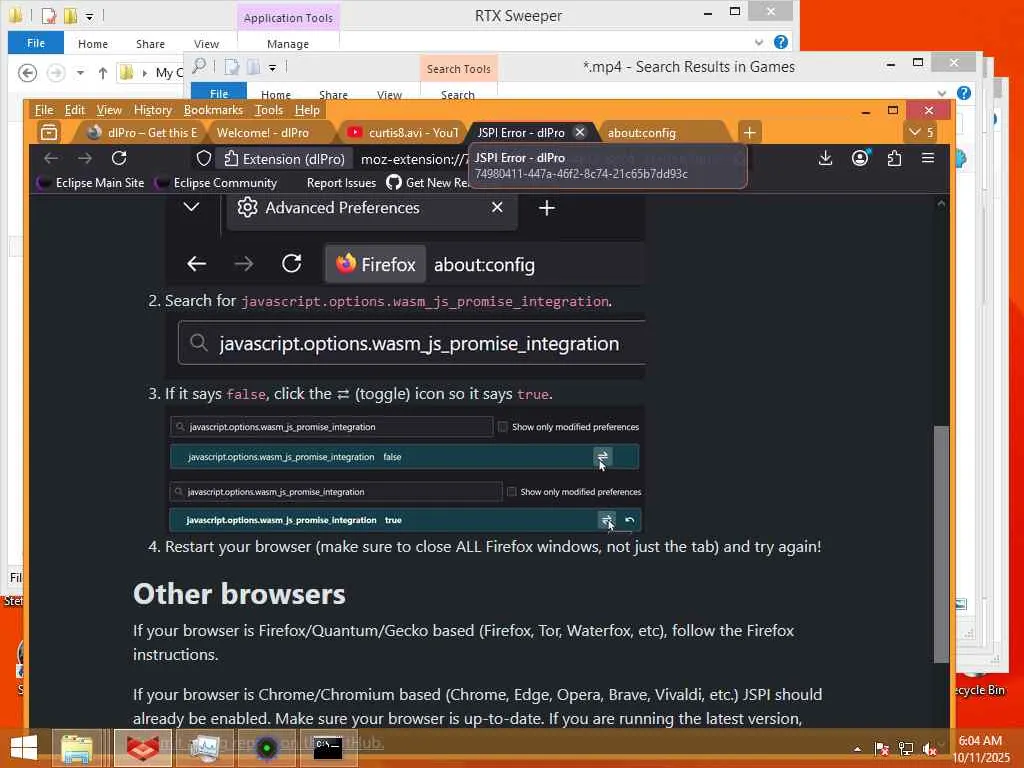Click the magnifier icon in Search Results titlebar
The image size is (1024, 768).
tap(199, 66)
